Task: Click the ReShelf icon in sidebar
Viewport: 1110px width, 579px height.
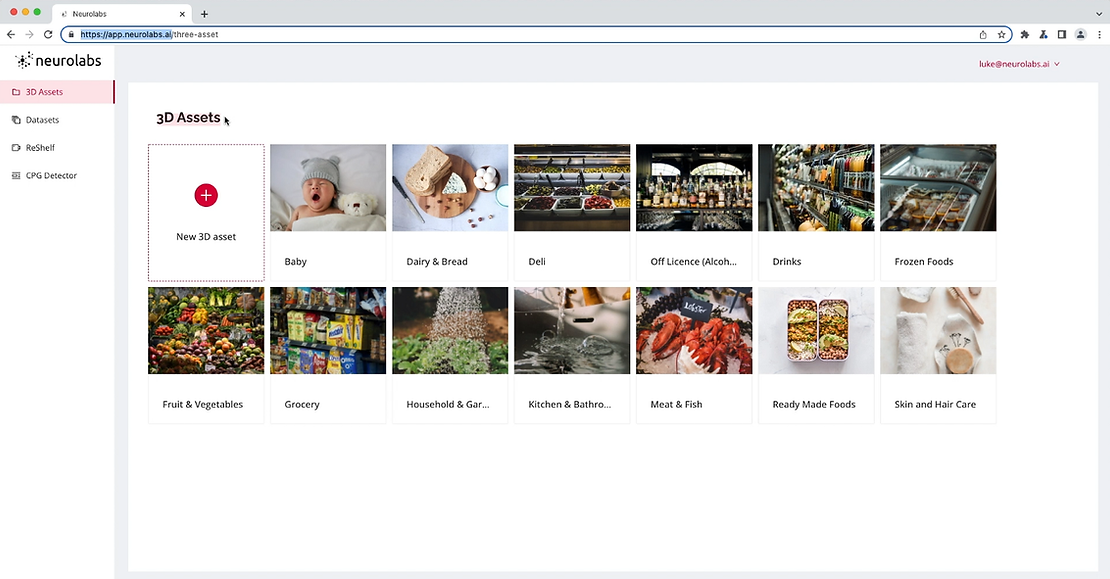Action: pyautogui.click(x=16, y=147)
